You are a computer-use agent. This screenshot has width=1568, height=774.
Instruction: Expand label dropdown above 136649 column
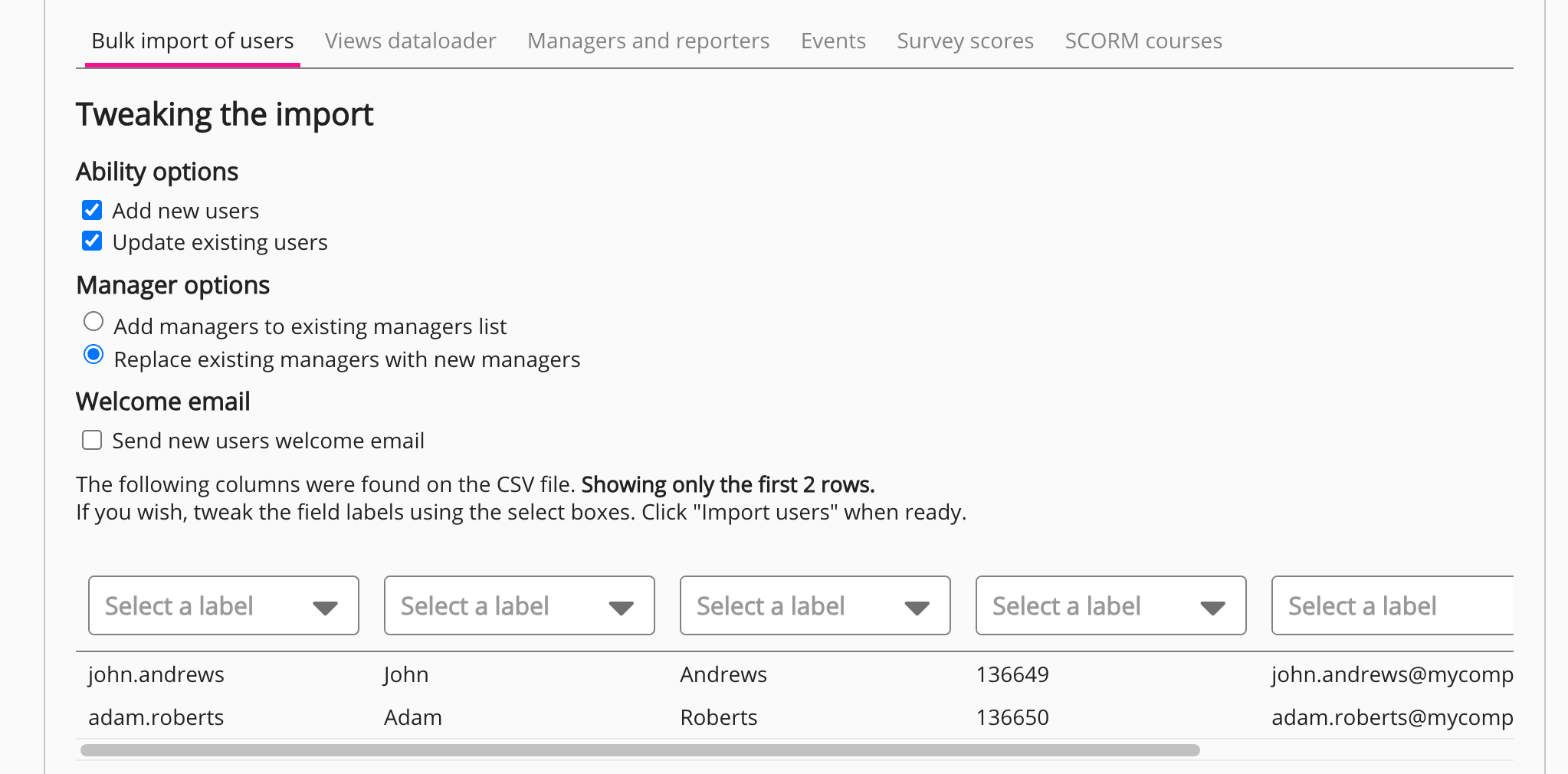1110,605
